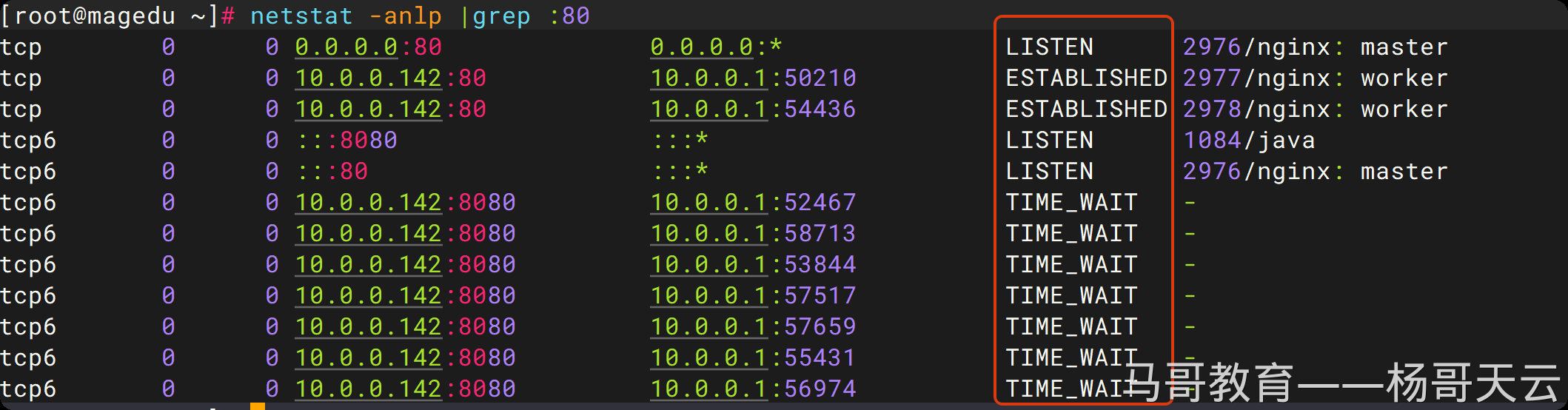1568x410 pixels.
Task: Click TIME_WAIT state in the 57517 row
Action: pos(1071,295)
